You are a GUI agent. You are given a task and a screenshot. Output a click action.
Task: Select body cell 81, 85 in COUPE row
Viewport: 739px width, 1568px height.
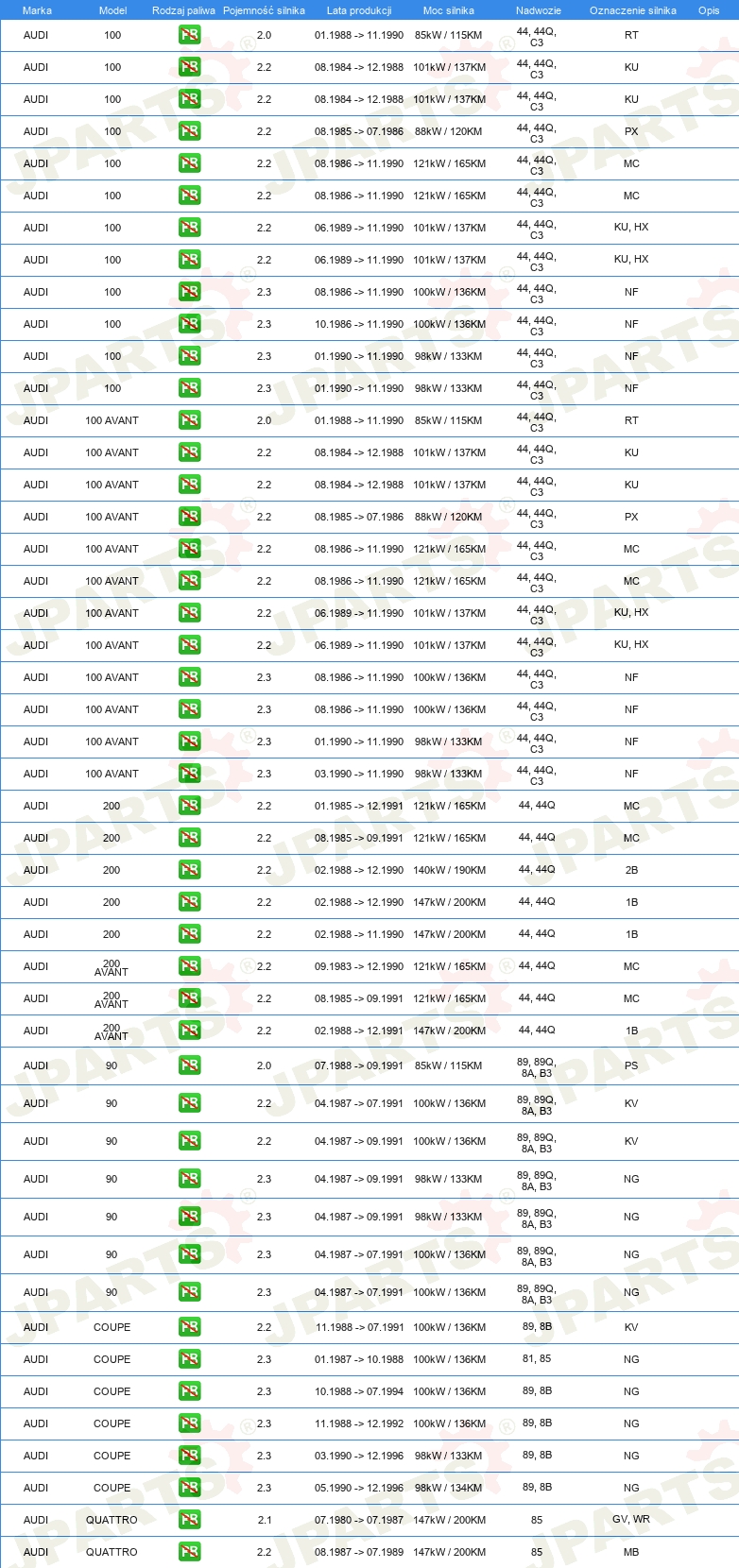[x=537, y=1359]
